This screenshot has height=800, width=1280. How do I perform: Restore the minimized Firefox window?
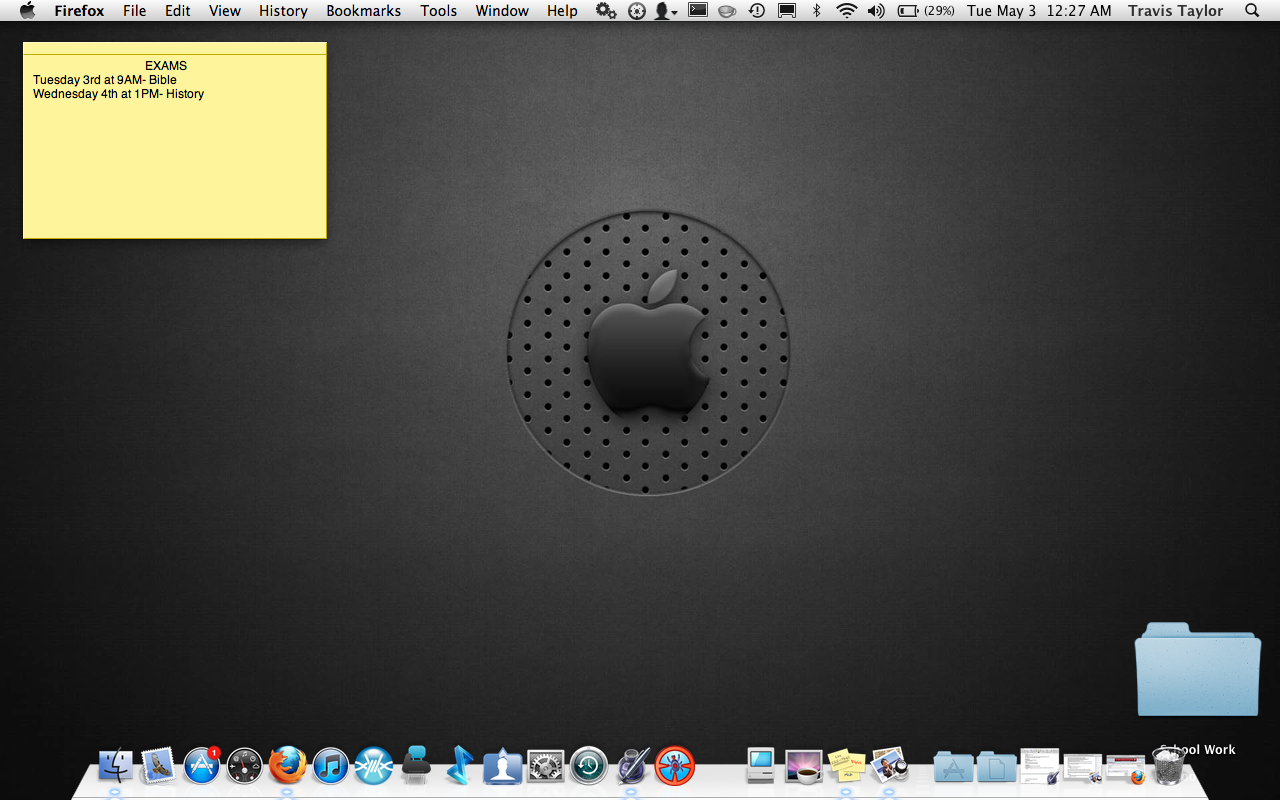point(1126,768)
